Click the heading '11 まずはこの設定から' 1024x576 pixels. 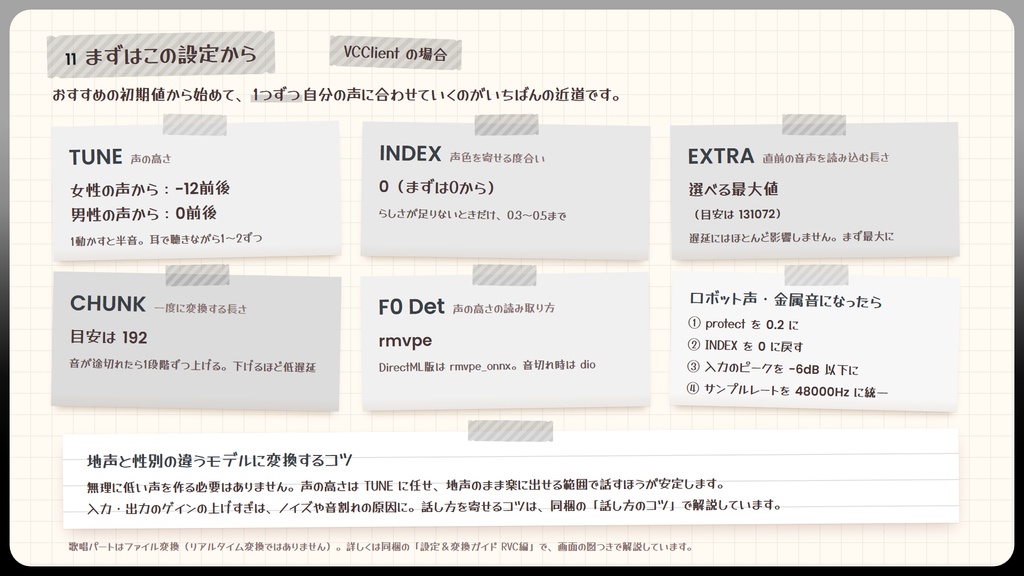pos(161,56)
